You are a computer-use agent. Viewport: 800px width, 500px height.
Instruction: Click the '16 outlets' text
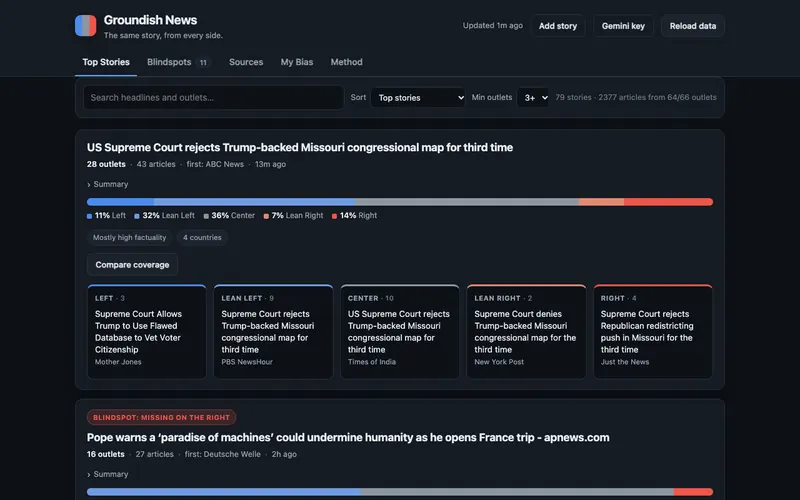click(x=106, y=454)
